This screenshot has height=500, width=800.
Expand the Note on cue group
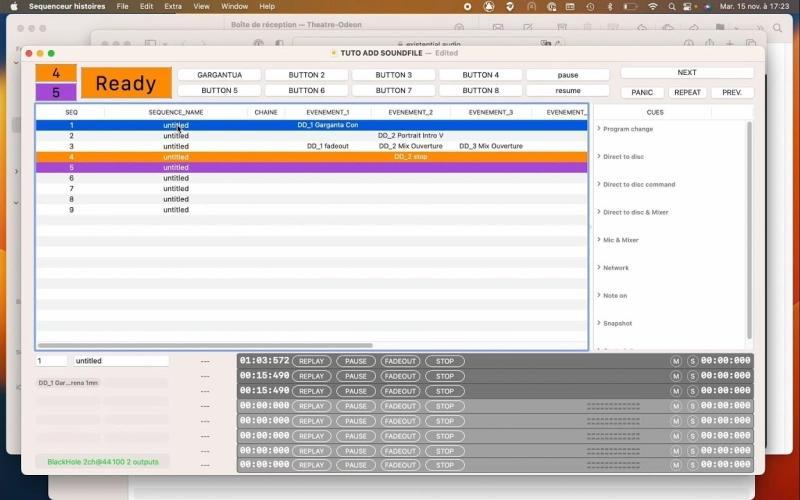[x=599, y=295]
